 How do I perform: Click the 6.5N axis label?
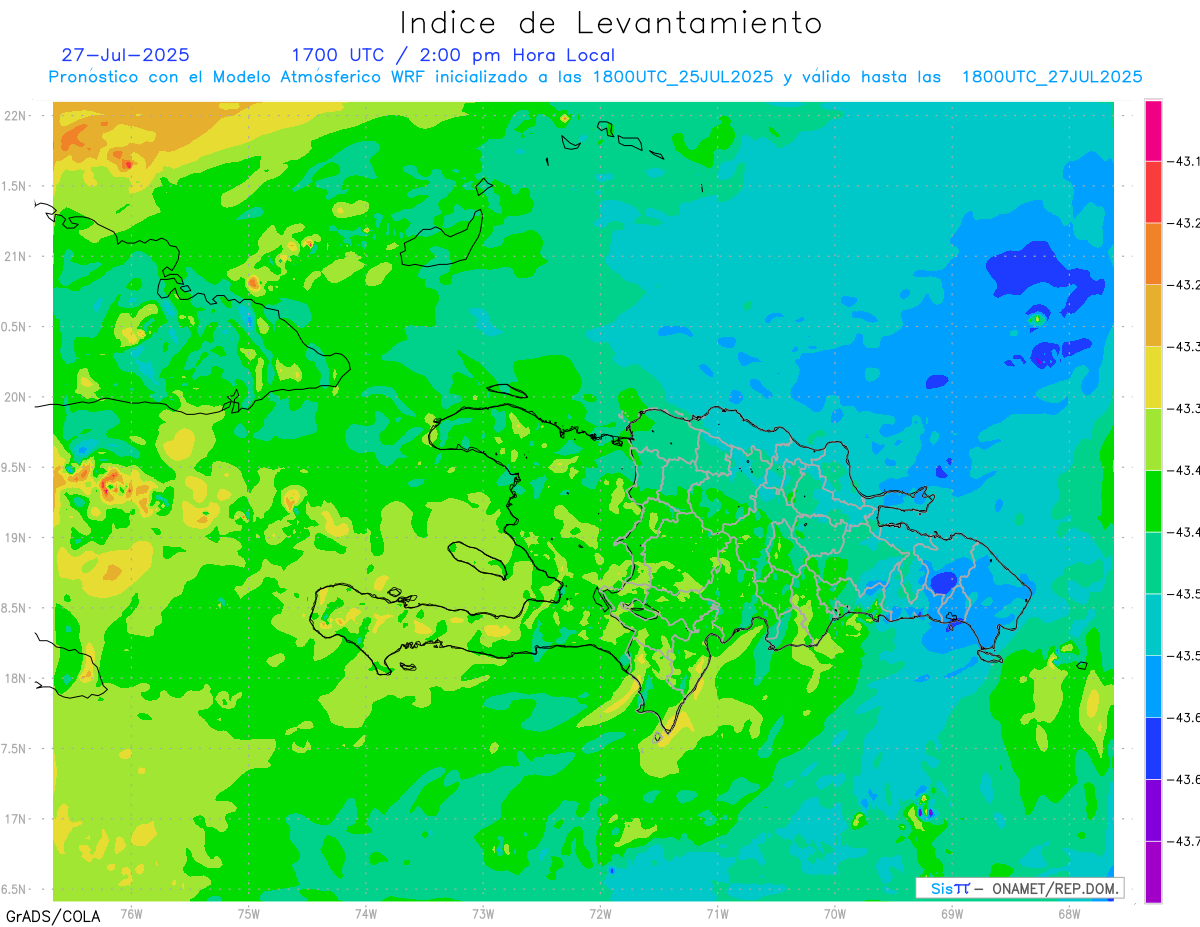[x=15, y=890]
